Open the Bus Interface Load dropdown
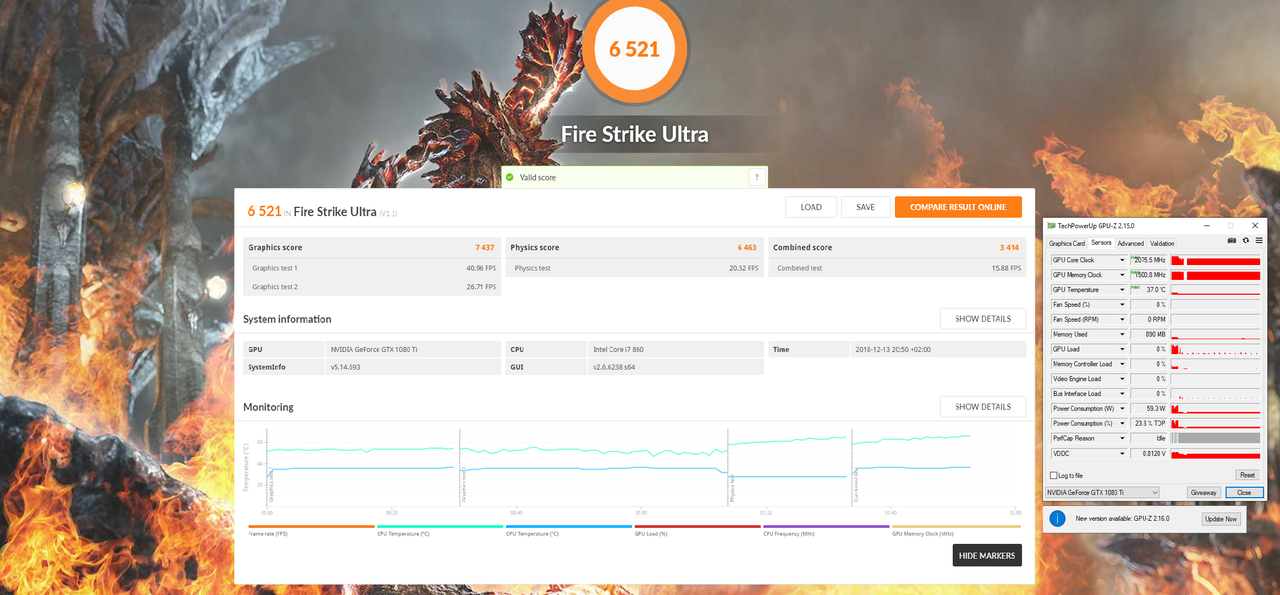Viewport: 1280px width, 595px height. (x=1122, y=394)
